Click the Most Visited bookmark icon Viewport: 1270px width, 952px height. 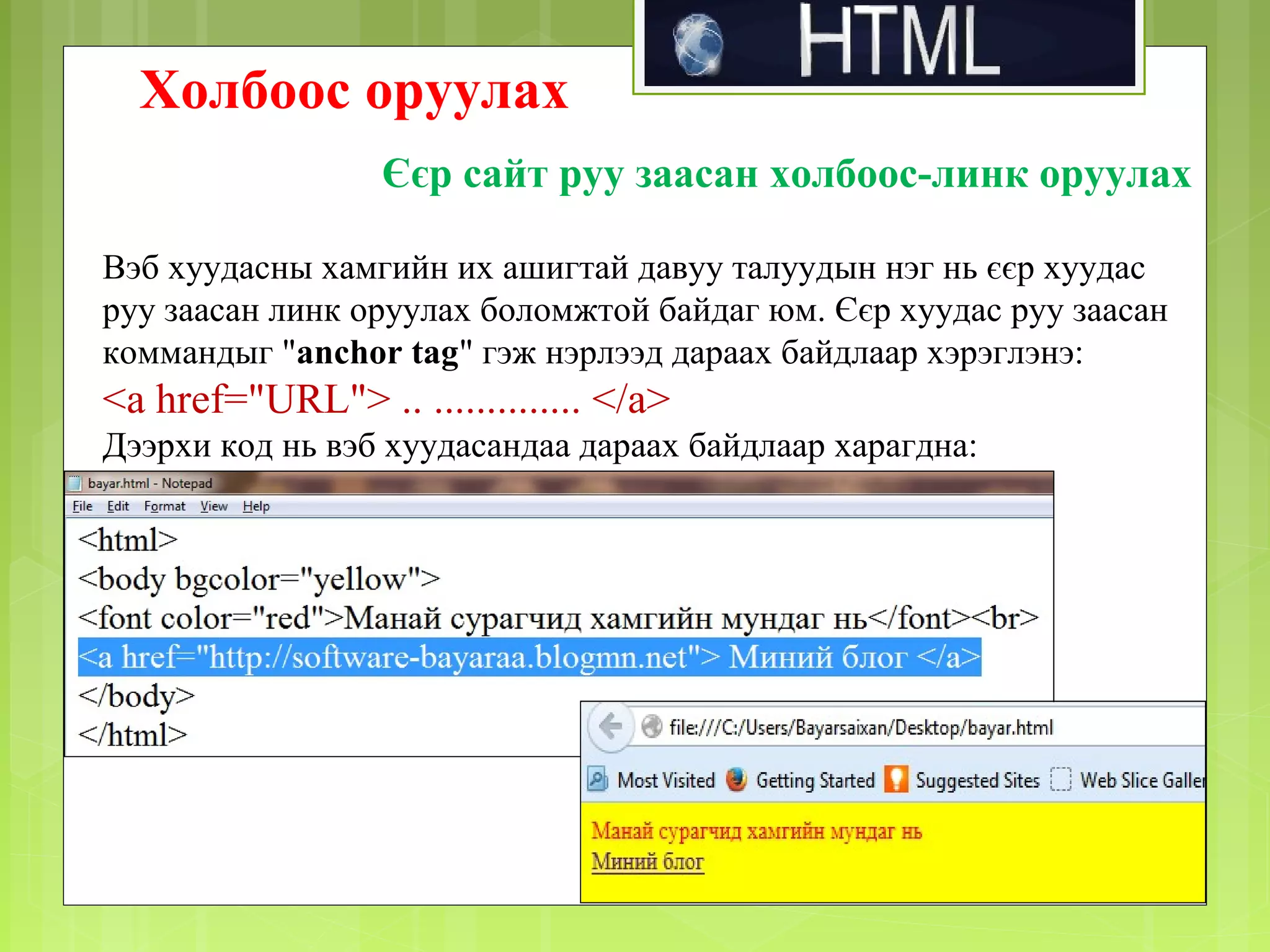point(597,779)
